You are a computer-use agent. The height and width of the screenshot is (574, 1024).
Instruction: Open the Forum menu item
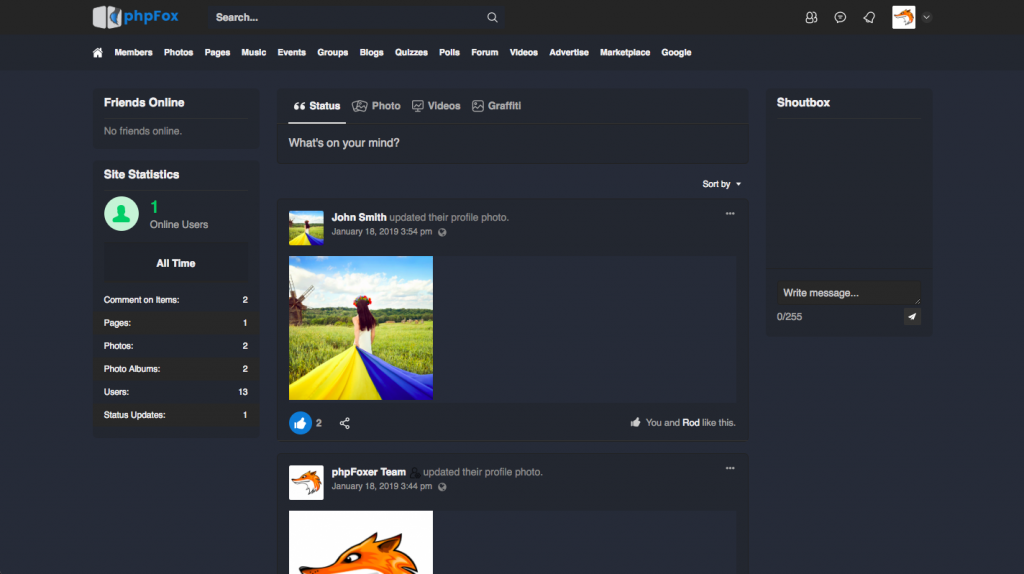pyautogui.click(x=485, y=52)
